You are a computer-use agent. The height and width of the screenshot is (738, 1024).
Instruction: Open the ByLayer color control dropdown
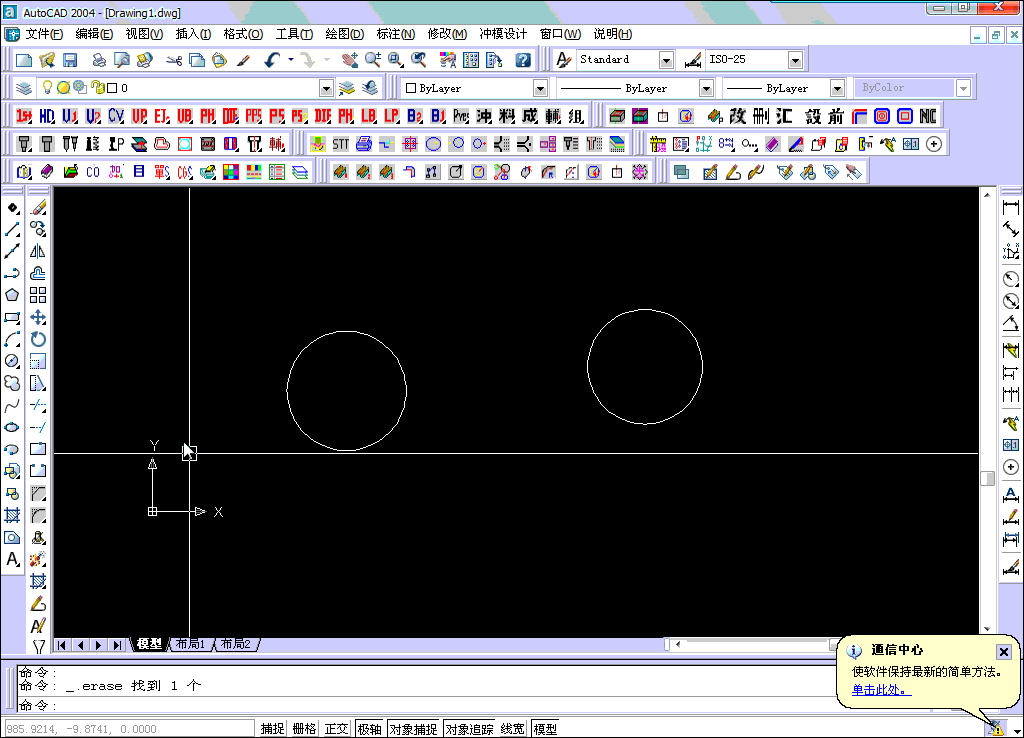(x=540, y=88)
